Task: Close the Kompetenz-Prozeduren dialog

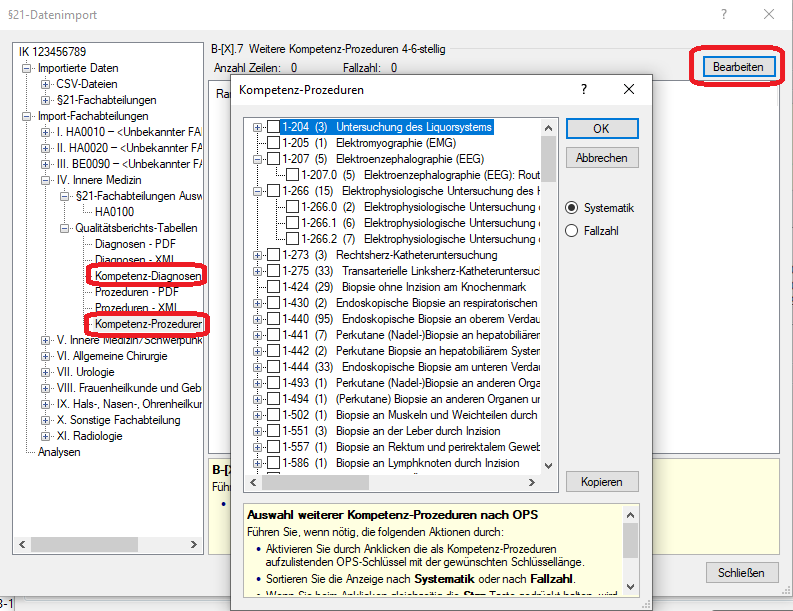Action: (x=629, y=90)
